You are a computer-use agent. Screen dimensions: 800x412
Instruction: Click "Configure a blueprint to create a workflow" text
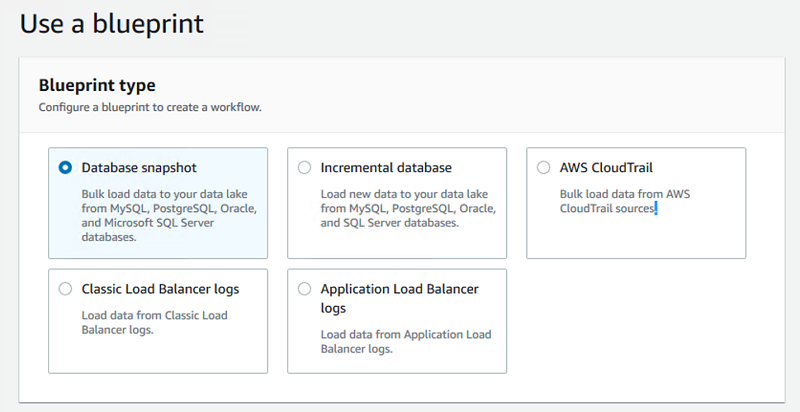[150, 107]
